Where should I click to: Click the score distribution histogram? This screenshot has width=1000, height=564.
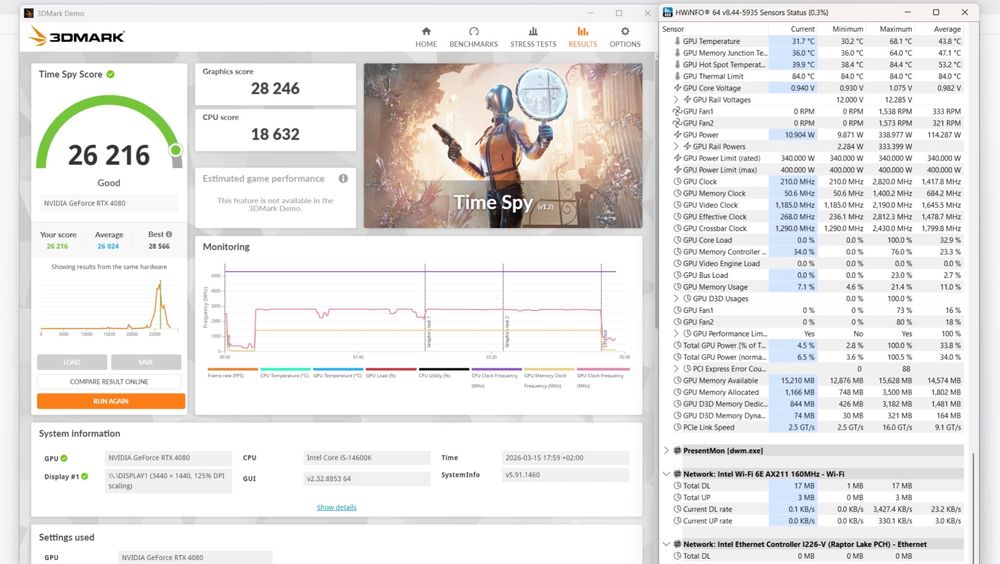tap(108, 306)
